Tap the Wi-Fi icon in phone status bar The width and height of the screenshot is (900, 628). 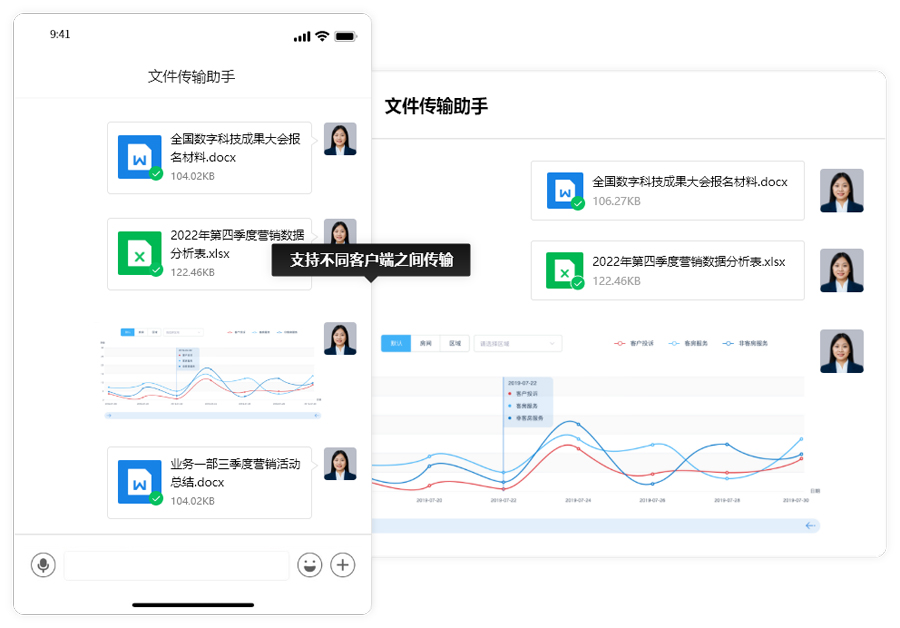pyautogui.click(x=323, y=36)
